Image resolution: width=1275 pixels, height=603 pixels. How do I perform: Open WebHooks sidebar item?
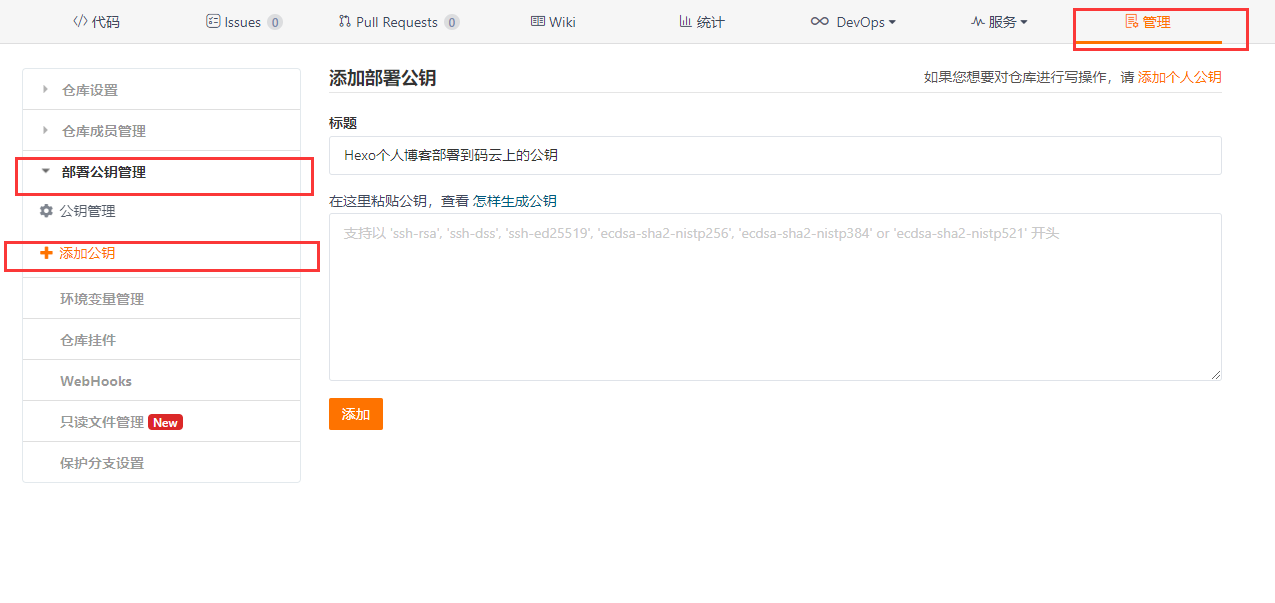161,380
